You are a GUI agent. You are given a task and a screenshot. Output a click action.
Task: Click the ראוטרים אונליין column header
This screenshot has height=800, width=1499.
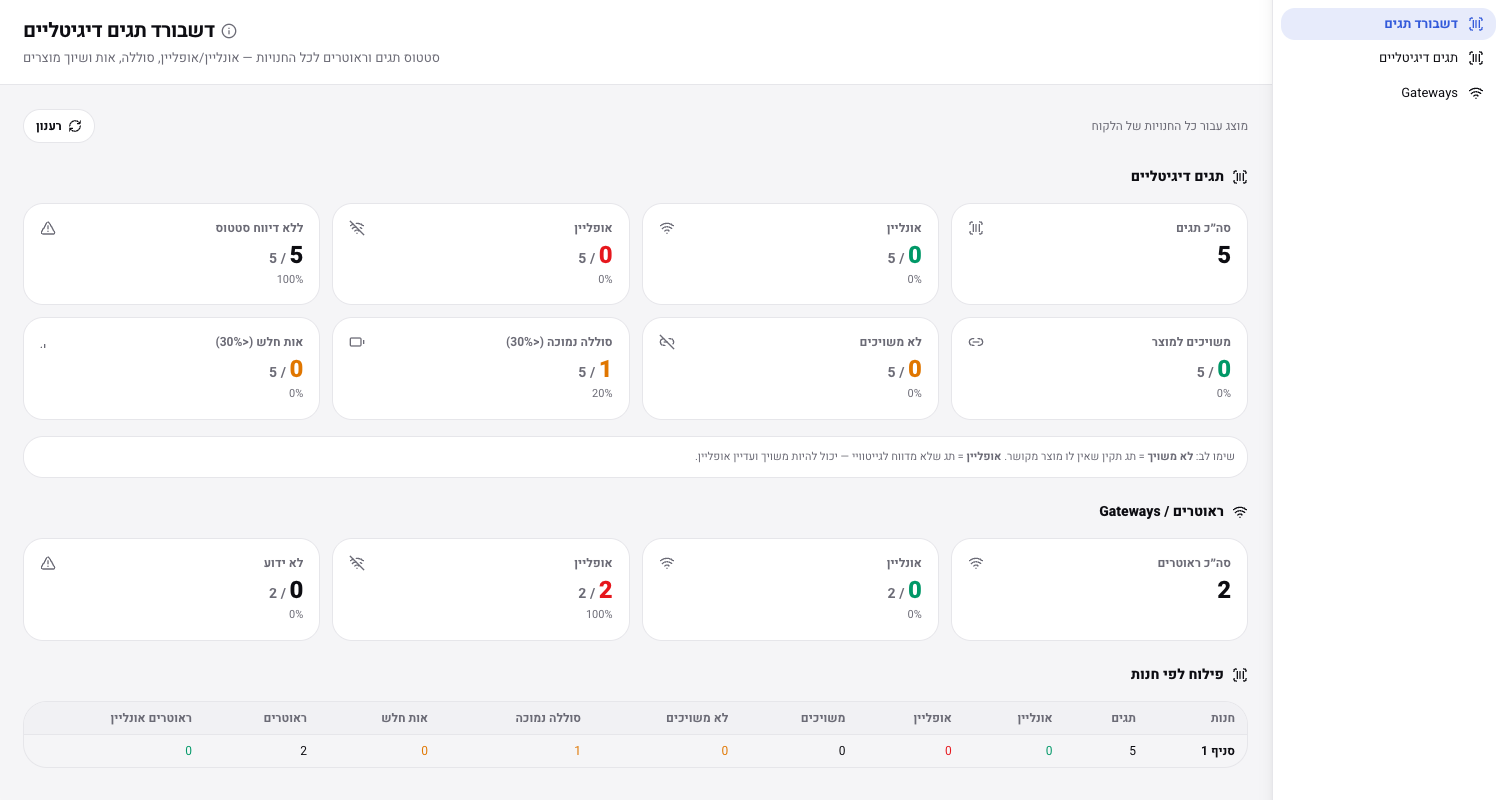151,718
